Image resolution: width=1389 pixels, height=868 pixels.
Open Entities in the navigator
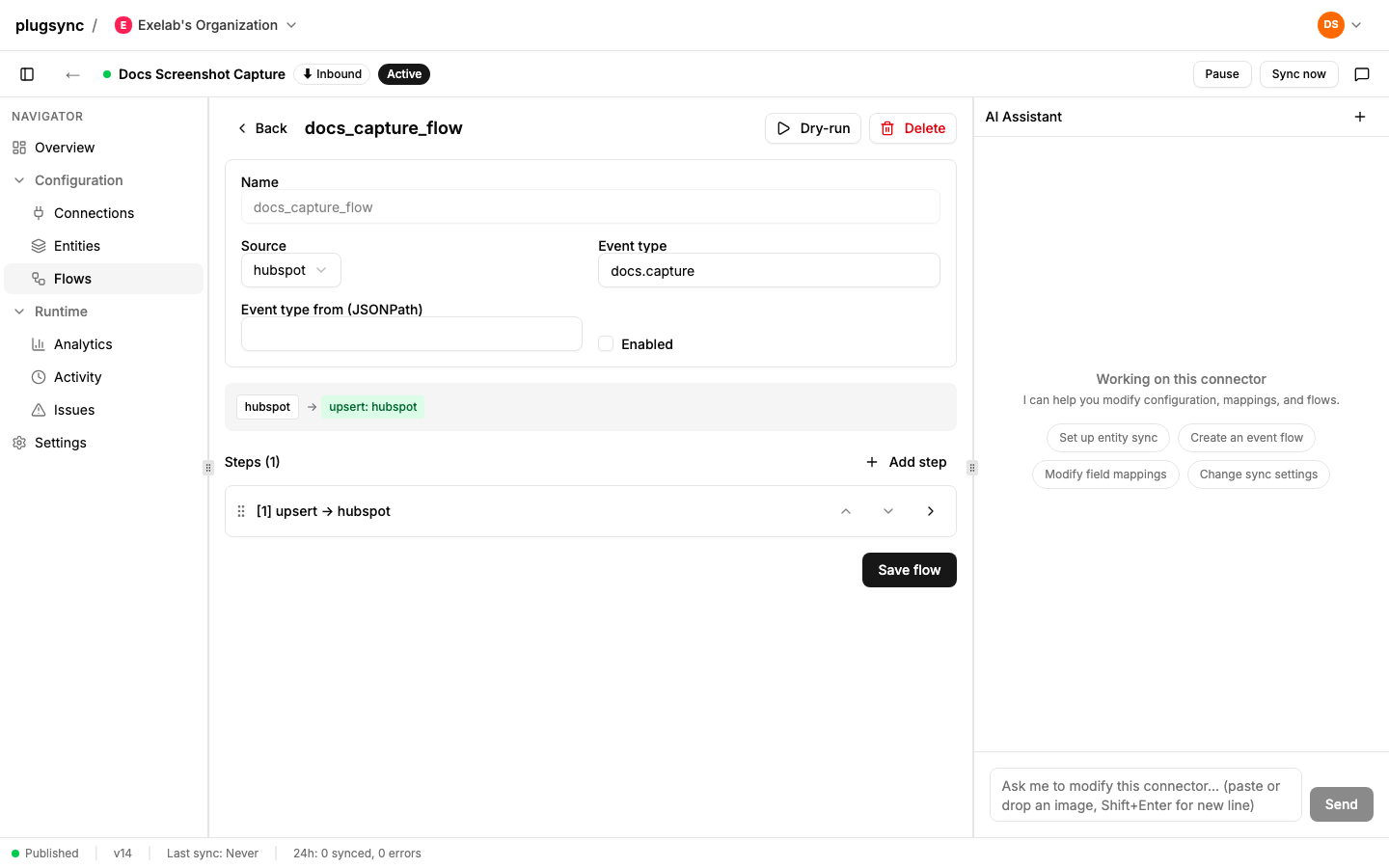(x=104, y=246)
